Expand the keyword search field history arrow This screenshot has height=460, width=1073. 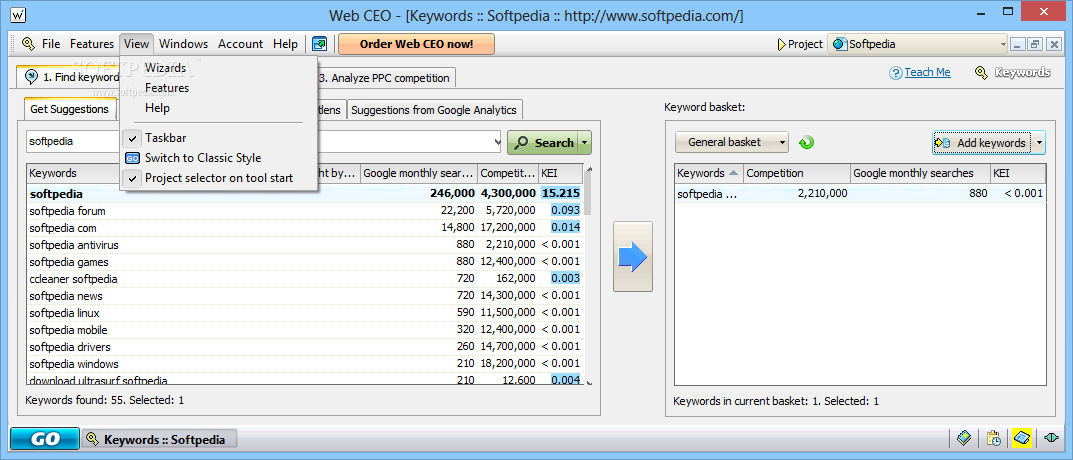tap(497, 142)
